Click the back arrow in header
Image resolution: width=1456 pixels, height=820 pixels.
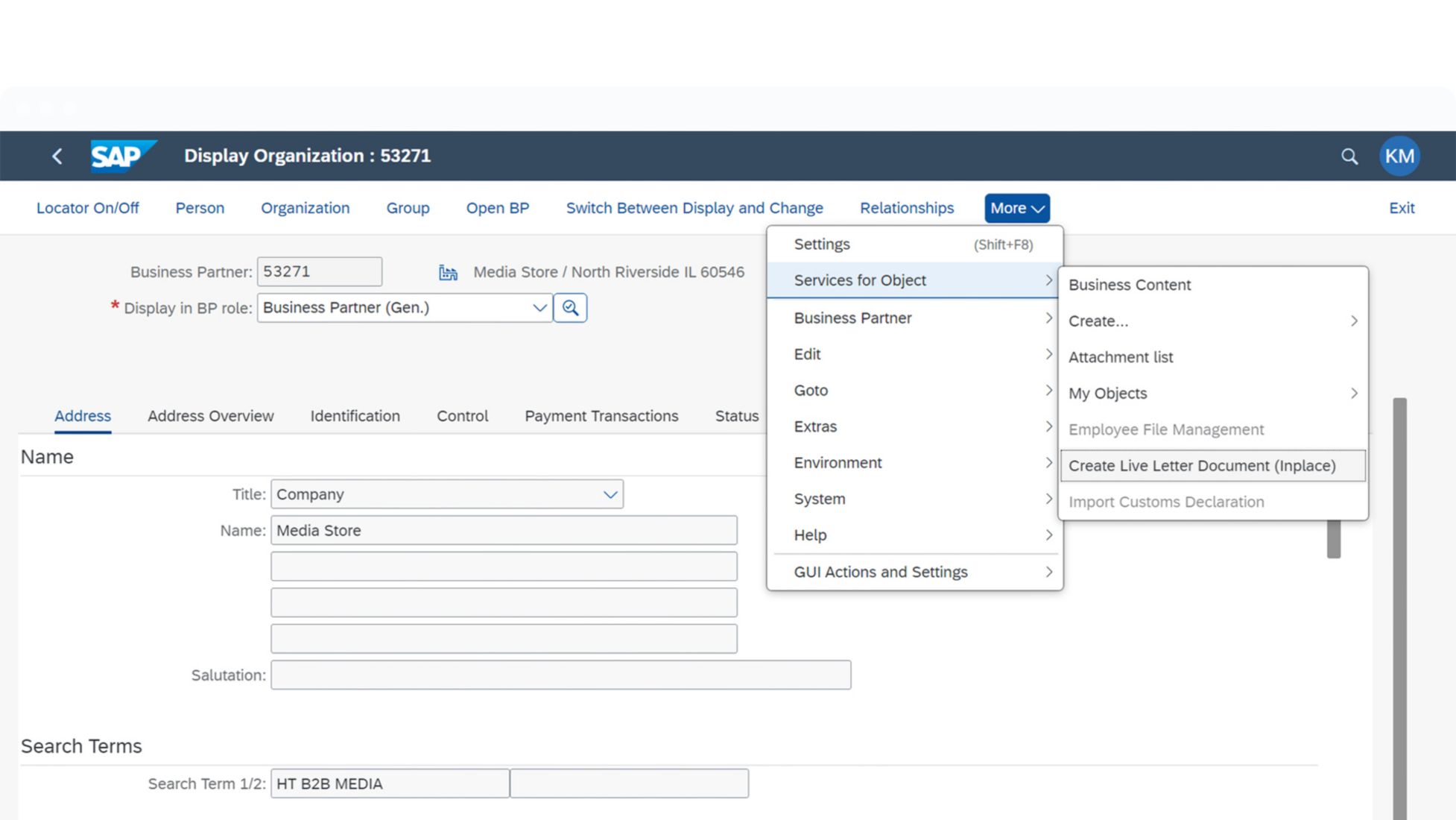[57, 156]
